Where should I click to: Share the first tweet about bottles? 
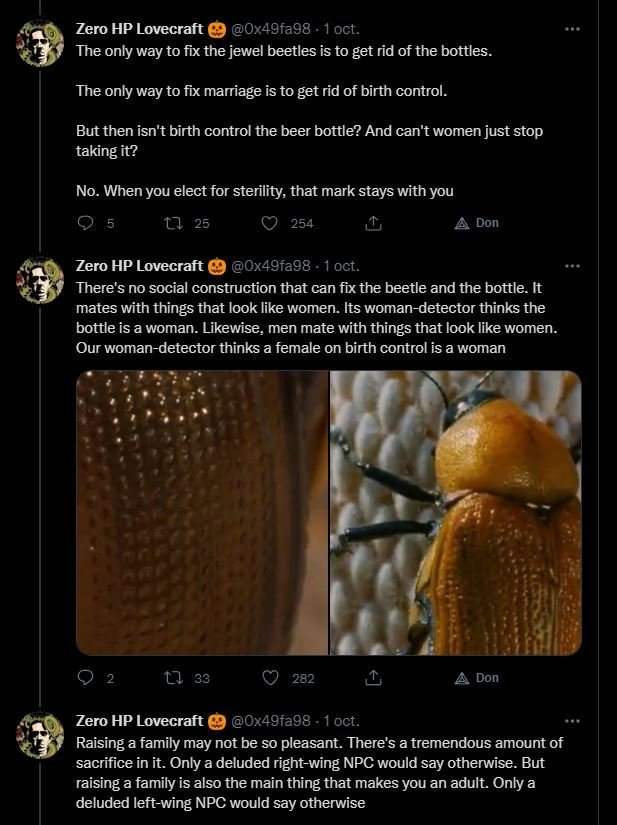tap(373, 223)
